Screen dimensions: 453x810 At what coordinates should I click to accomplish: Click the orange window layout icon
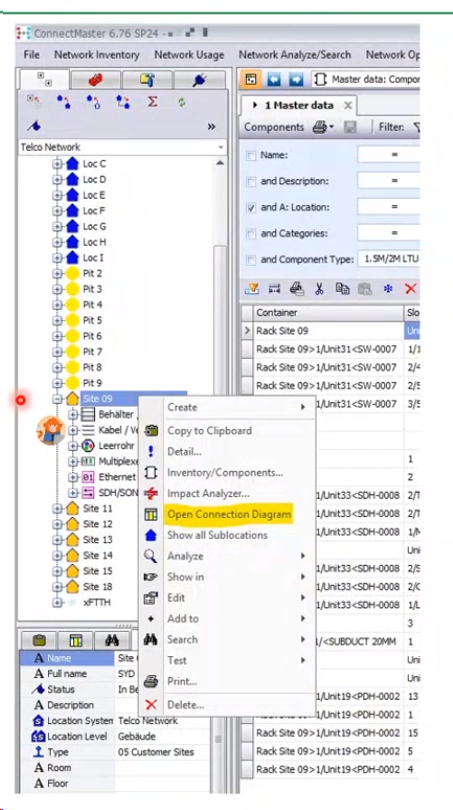pos(251,80)
